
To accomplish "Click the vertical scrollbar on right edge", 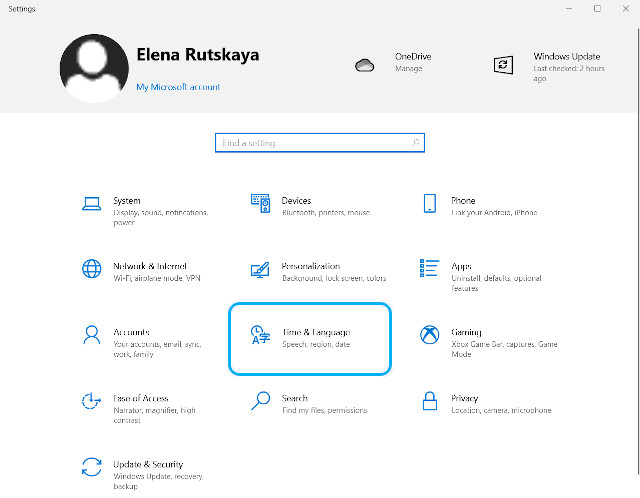I will (638, 251).
